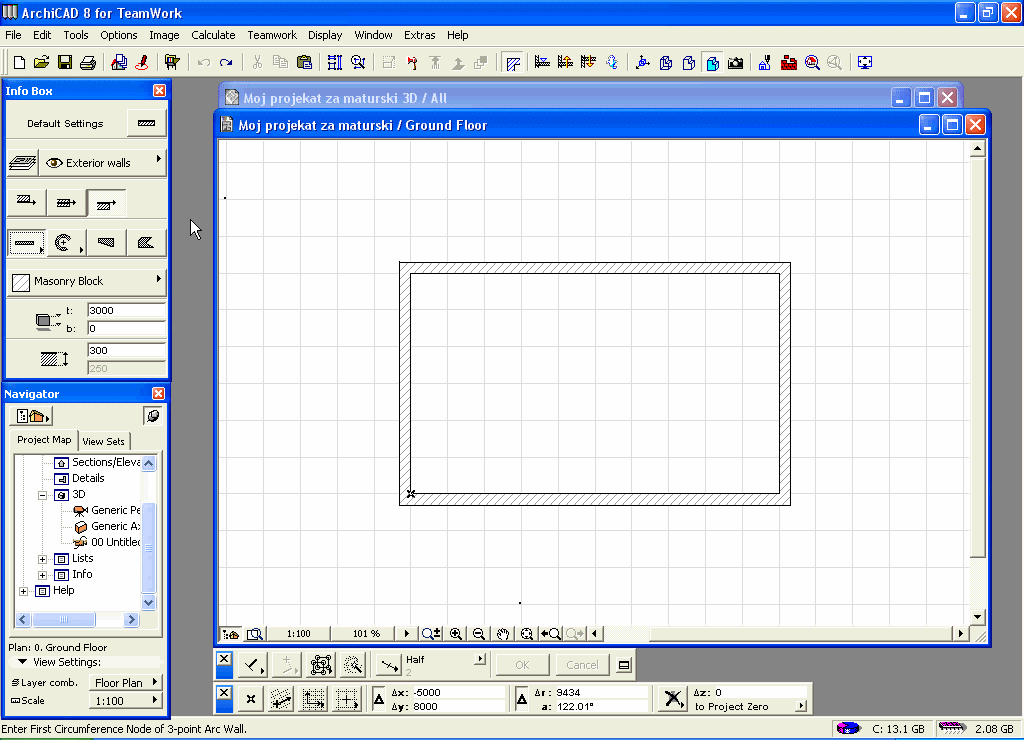Viewport: 1024px width, 740px height.
Task: Open the Masonry Block fill dropdown
Action: pos(86,281)
